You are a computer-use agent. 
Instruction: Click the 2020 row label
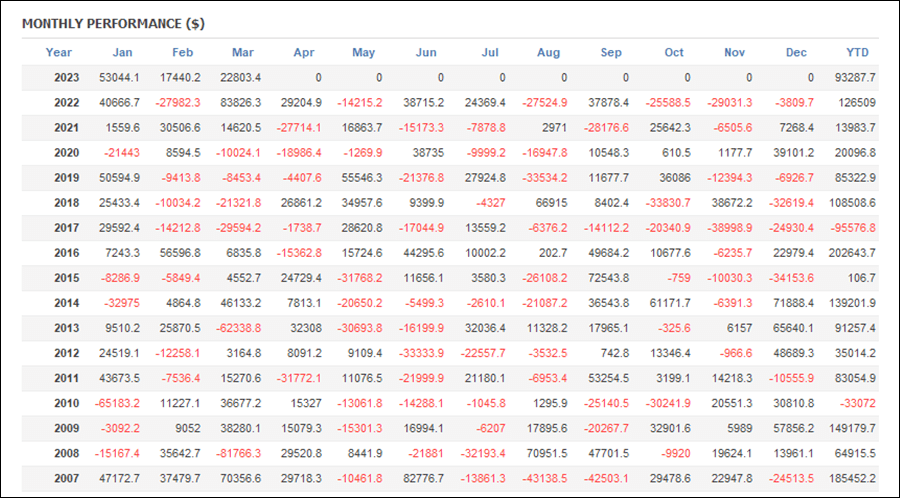[x=67, y=153]
